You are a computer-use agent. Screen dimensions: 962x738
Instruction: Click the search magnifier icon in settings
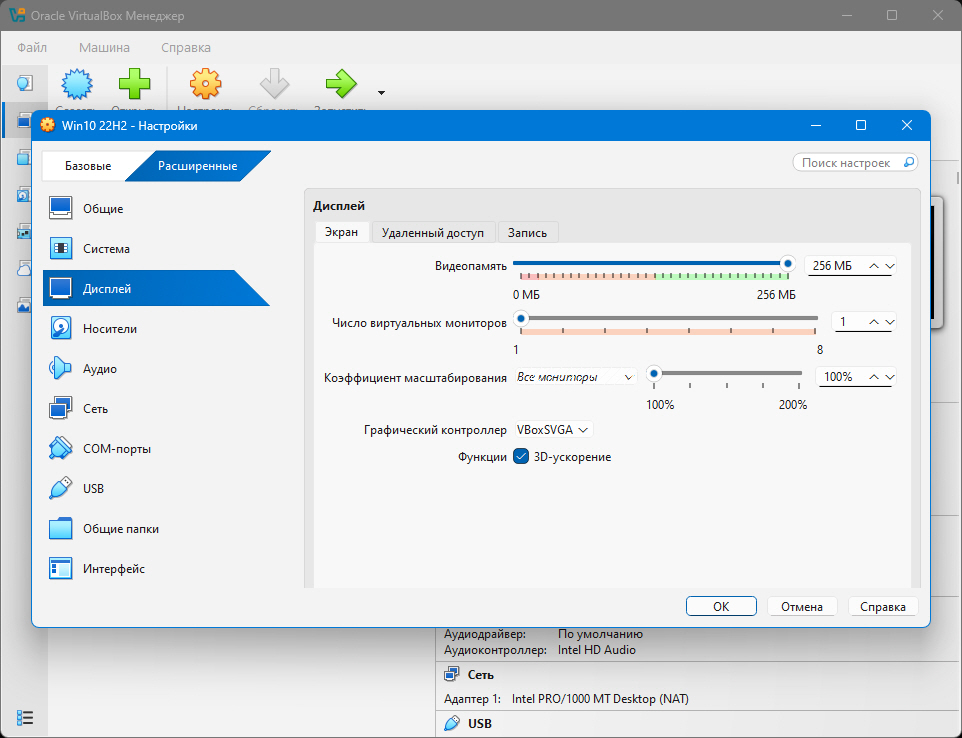[909, 163]
